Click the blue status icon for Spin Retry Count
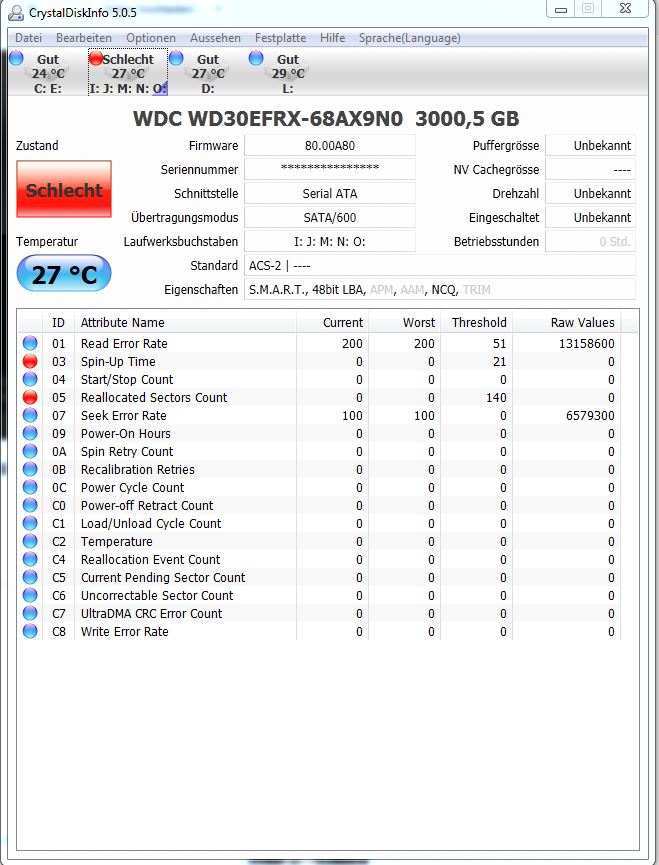This screenshot has width=659, height=865. coord(30,451)
